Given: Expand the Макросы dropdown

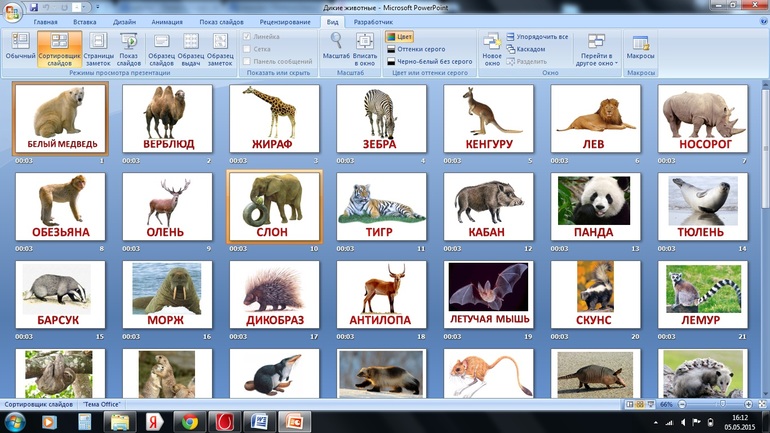Looking at the screenshot, I should point(640,48).
